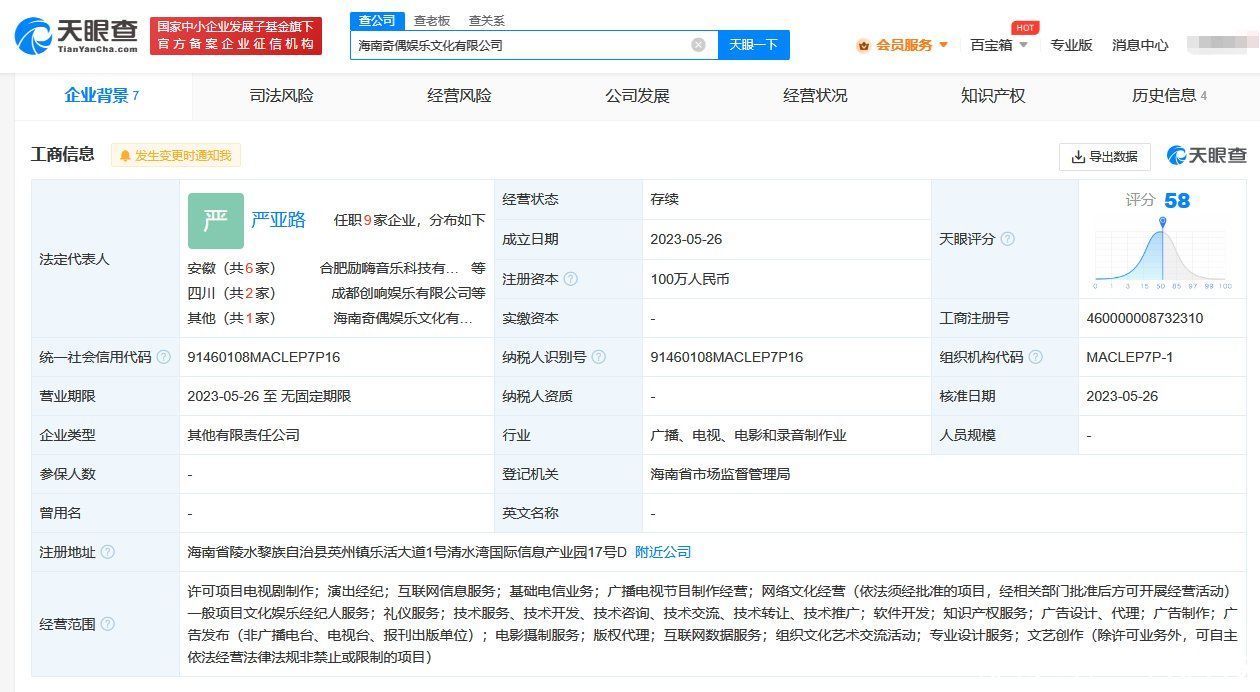
Task: Click the 100万人民币 registered capital value
Action: pyautogui.click(x=690, y=279)
